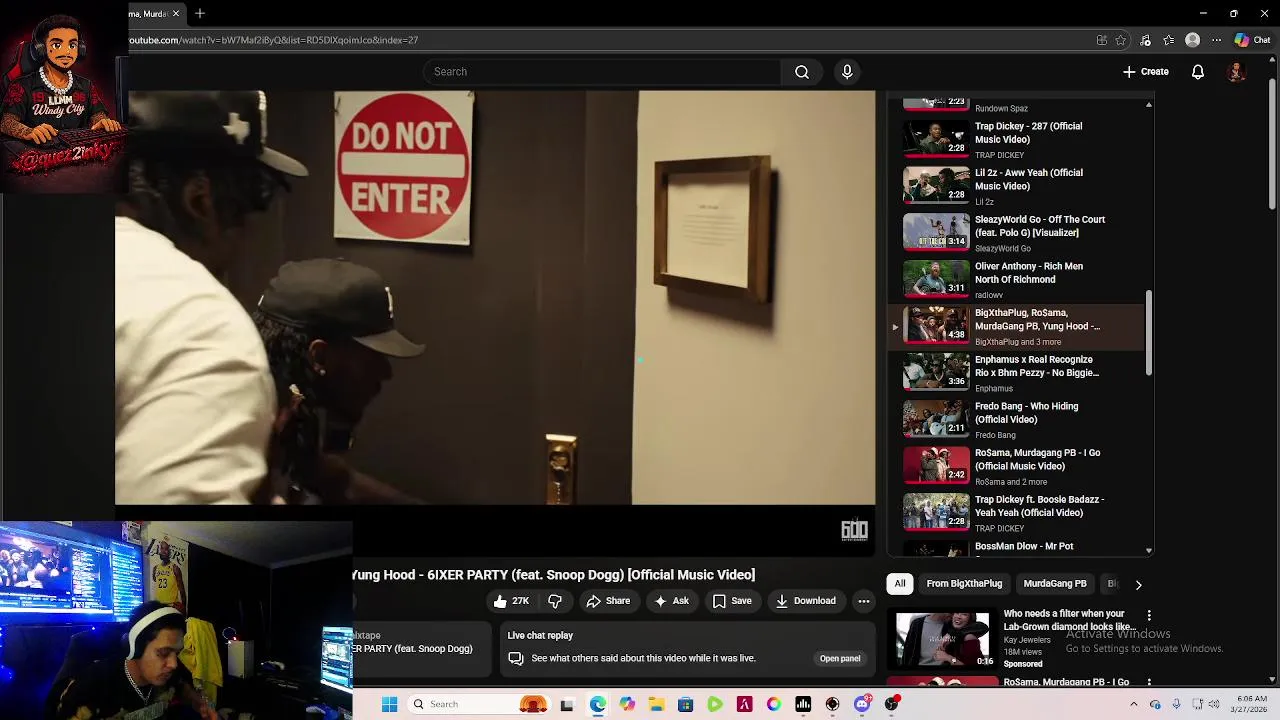This screenshot has height=720, width=1280.
Task: Click the app-available icon in address bar
Action: (1102, 40)
